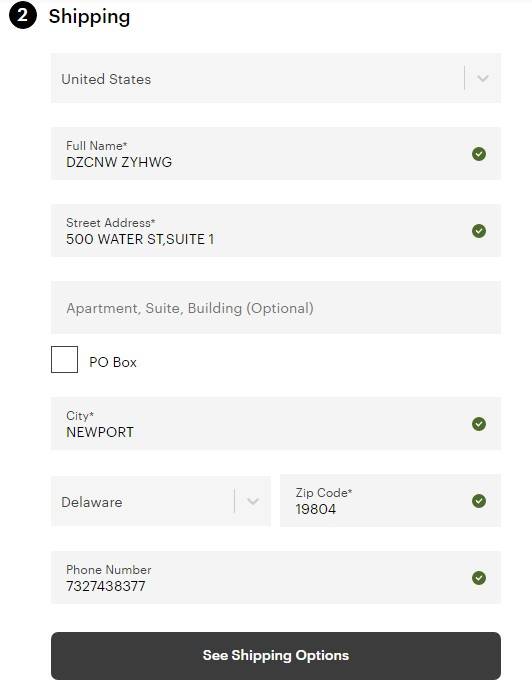Submit with See Shipping Options button
Viewport: 532px width, 684px height.
(x=276, y=656)
